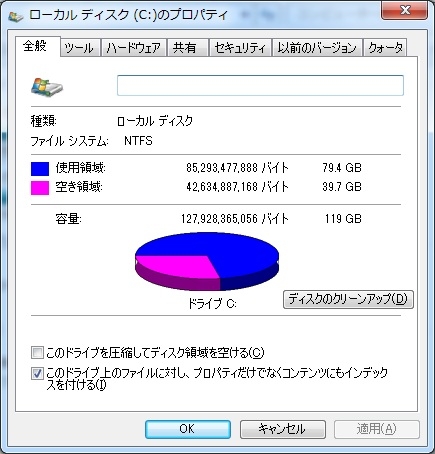Click the Windows drive icon beside name field
Image resolution: width=435 pixels, height=454 pixels.
[47, 87]
